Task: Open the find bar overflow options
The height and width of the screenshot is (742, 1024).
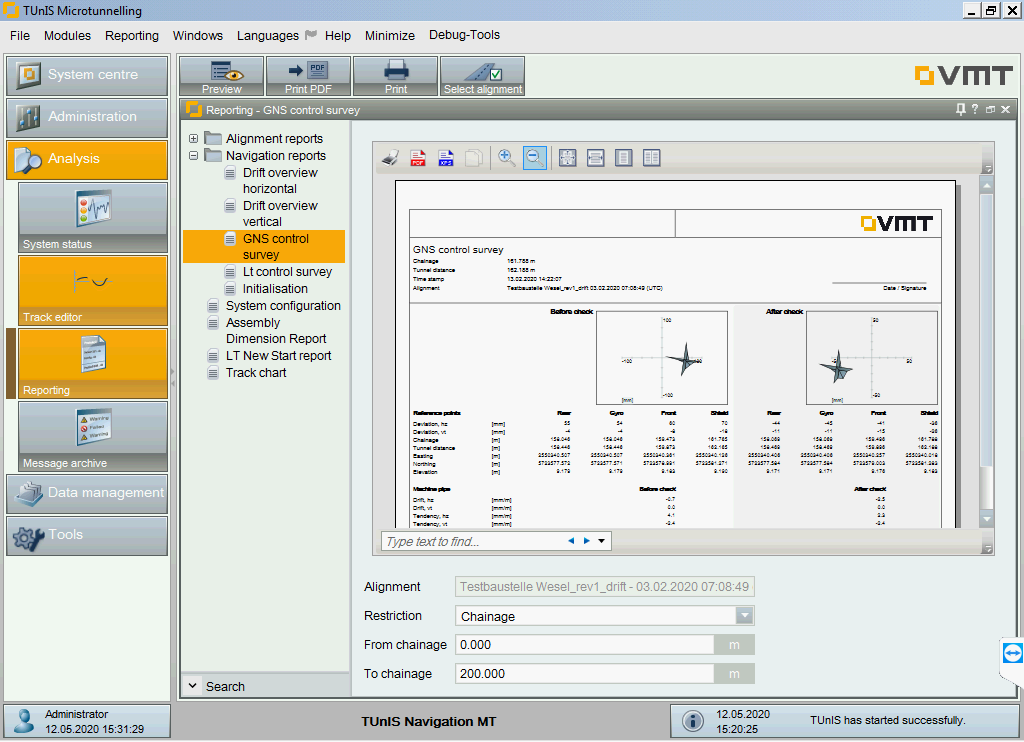Action: (987, 549)
